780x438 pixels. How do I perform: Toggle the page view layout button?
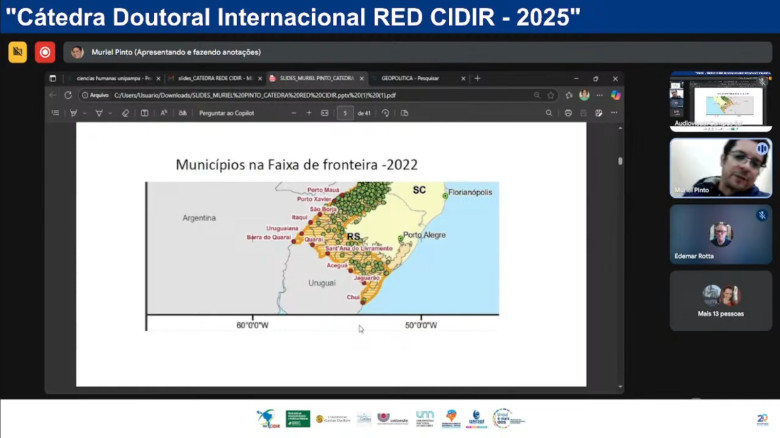145,113
